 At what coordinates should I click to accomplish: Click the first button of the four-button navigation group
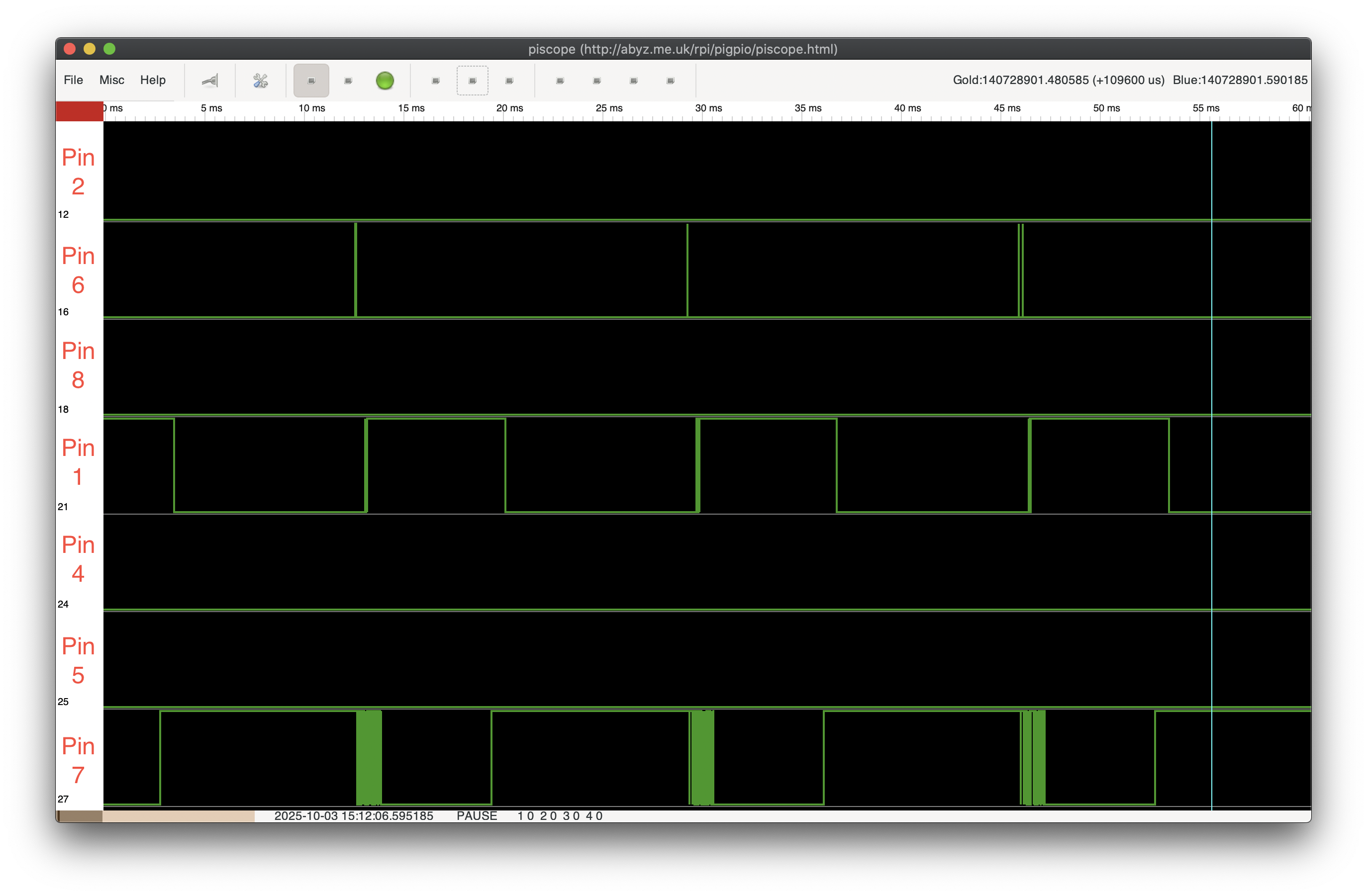coord(560,81)
